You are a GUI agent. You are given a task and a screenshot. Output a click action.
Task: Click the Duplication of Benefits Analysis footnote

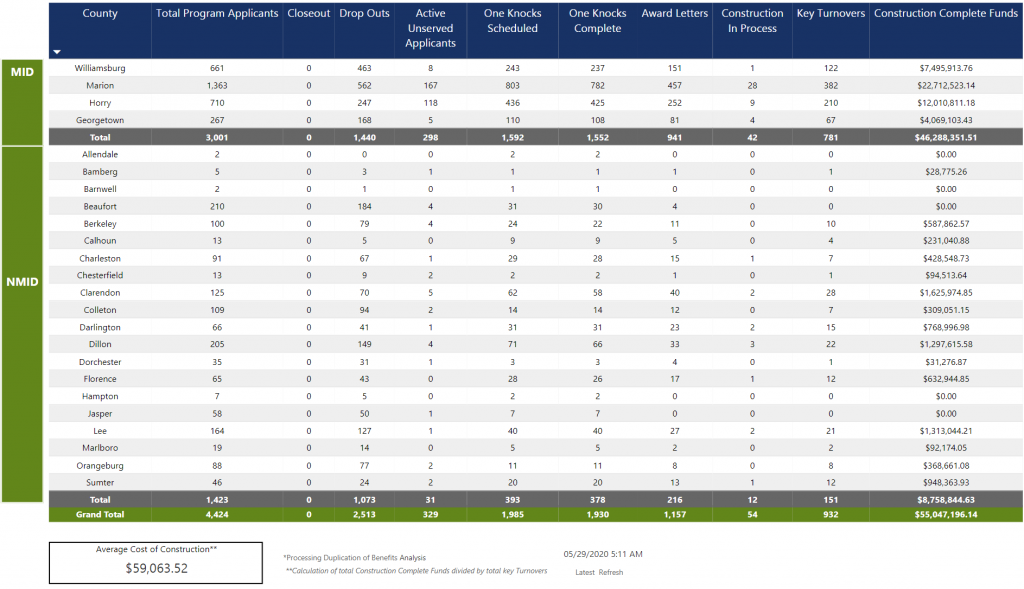354,558
